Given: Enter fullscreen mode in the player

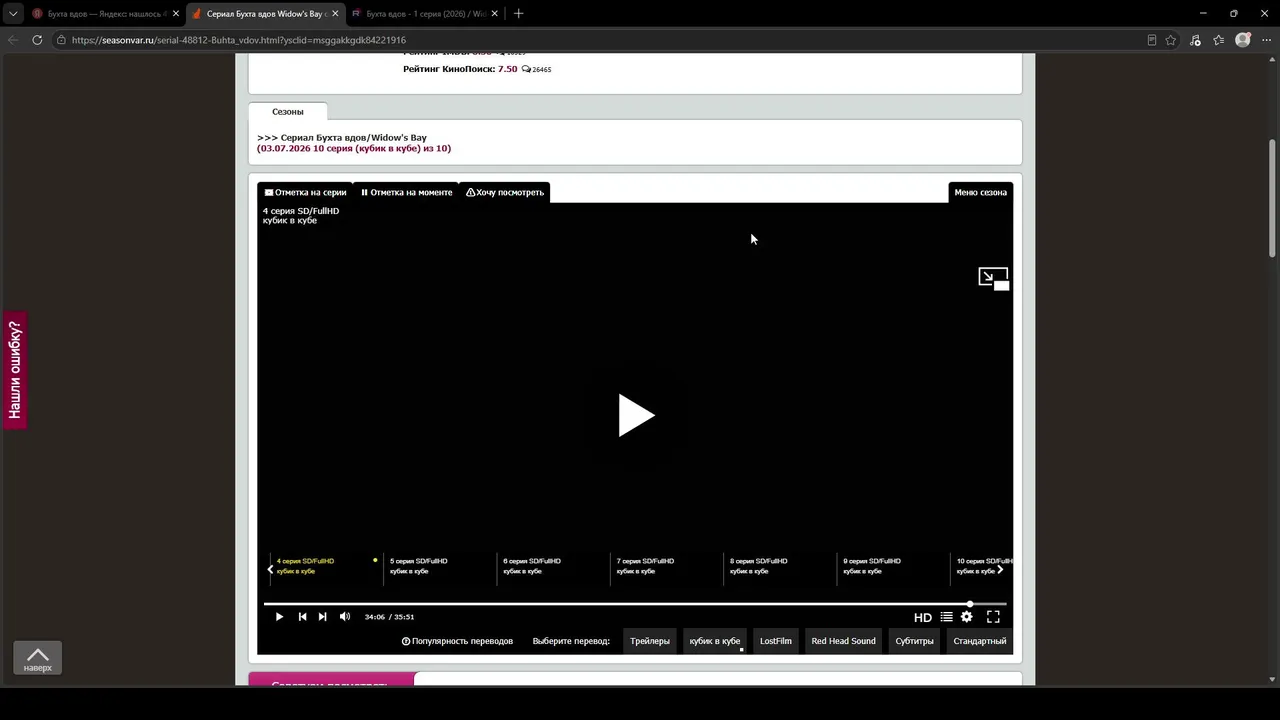Looking at the screenshot, I should (993, 617).
